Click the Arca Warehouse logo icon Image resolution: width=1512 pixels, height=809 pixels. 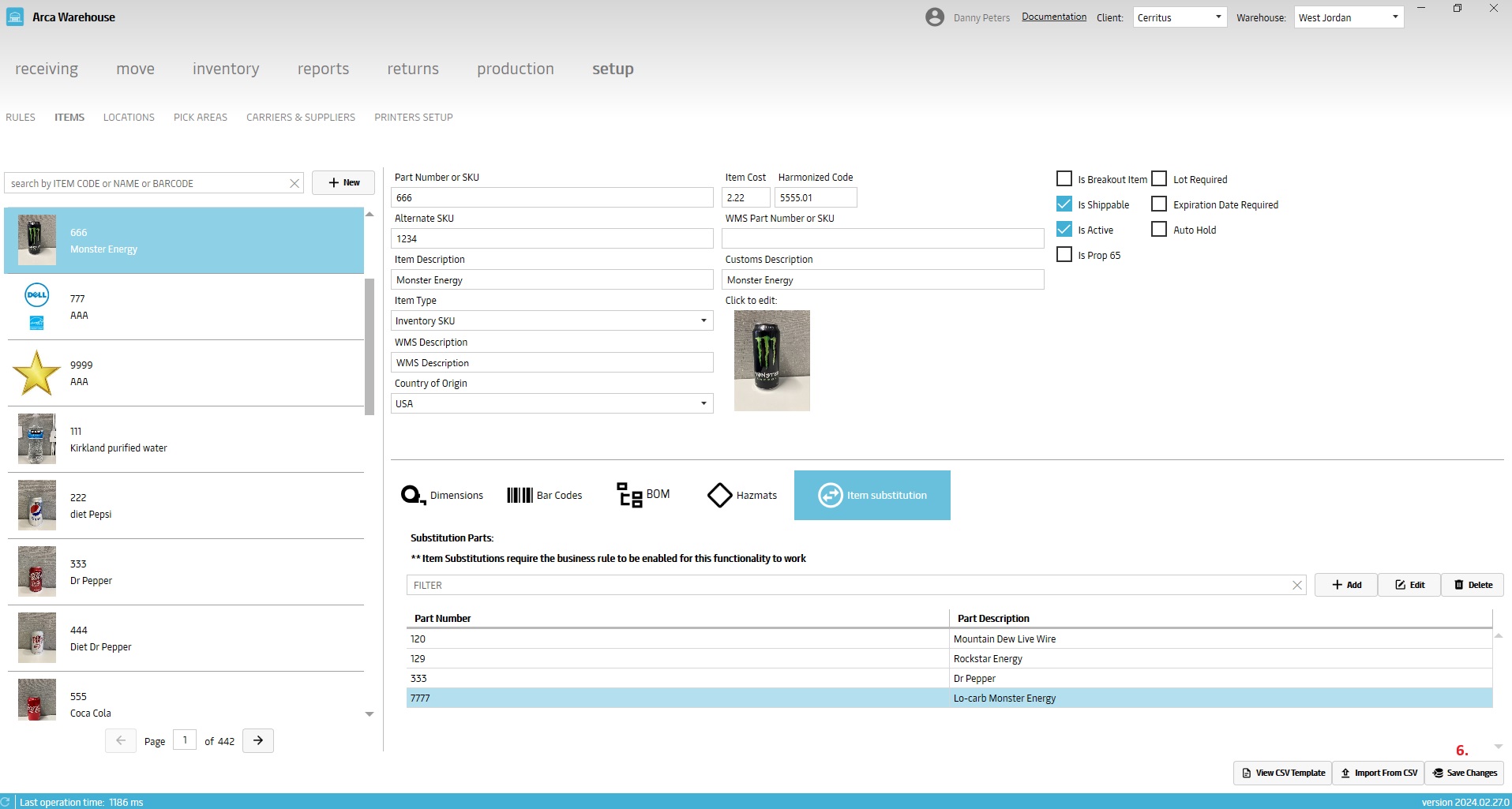point(14,17)
